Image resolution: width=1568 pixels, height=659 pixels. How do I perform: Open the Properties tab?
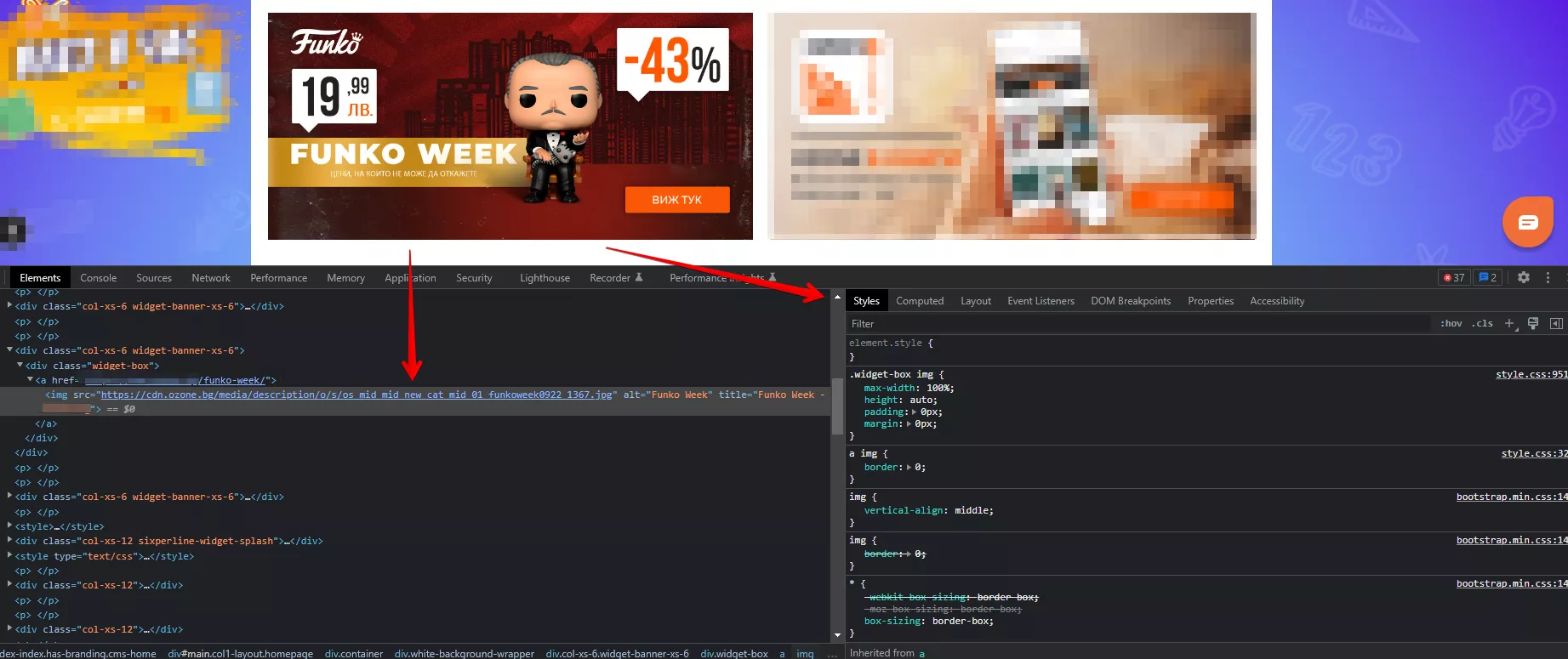[x=1211, y=301]
